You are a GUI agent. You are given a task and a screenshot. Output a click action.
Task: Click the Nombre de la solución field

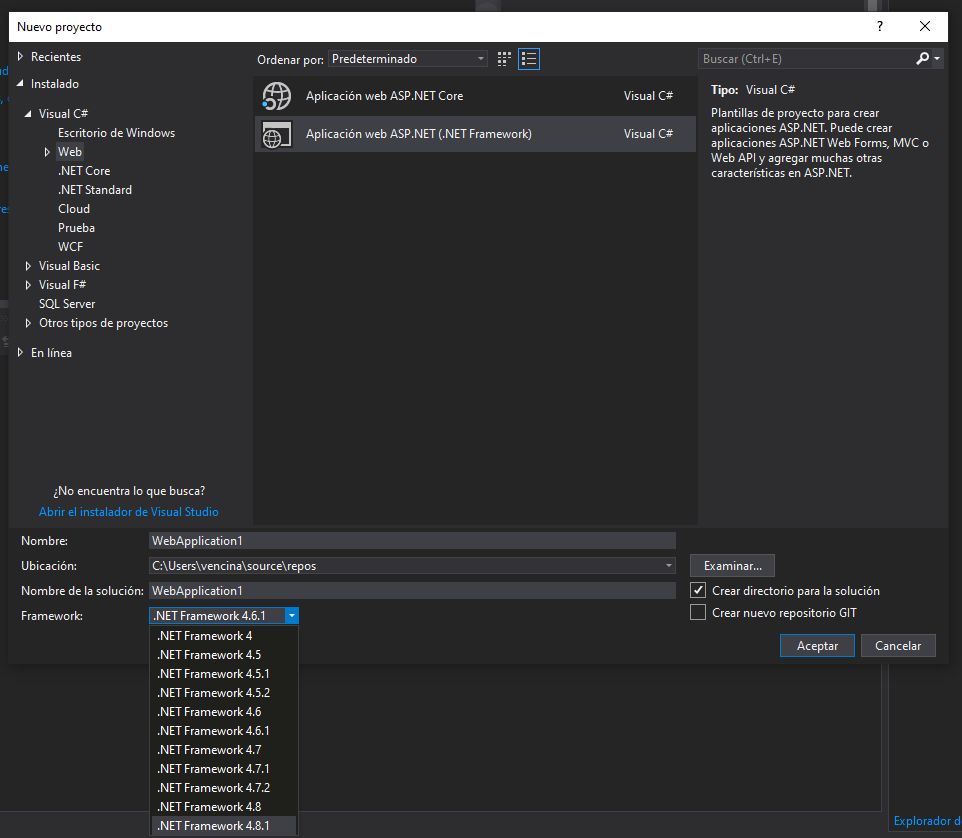click(x=412, y=591)
